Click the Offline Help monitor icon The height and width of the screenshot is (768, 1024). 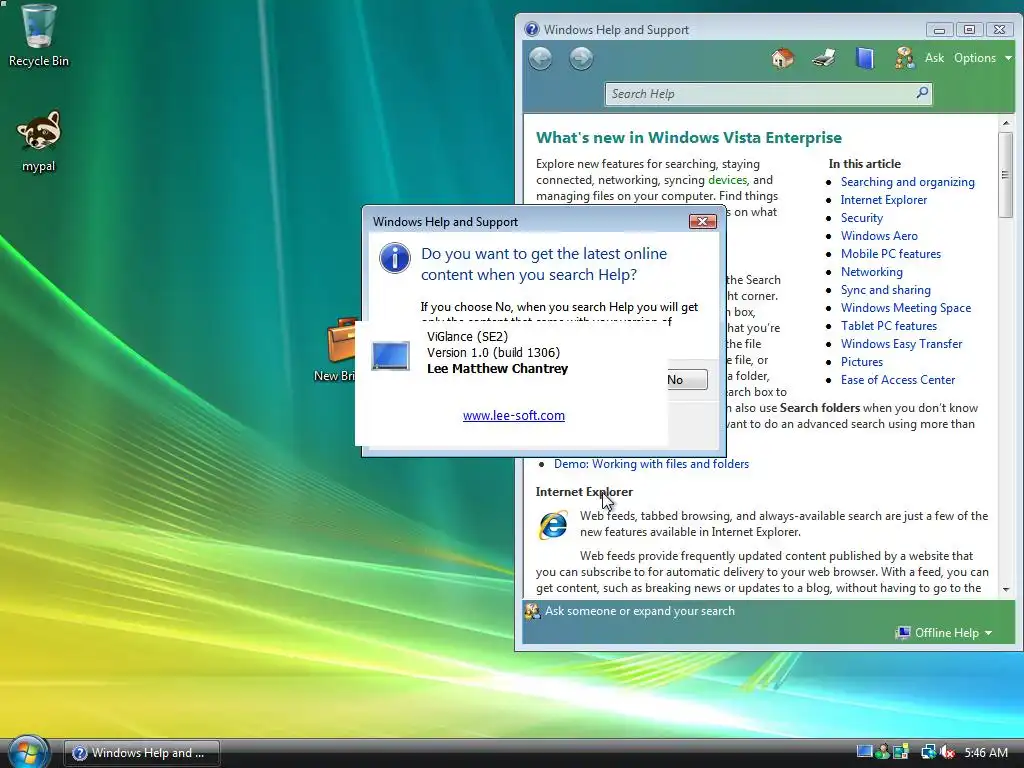(x=903, y=632)
